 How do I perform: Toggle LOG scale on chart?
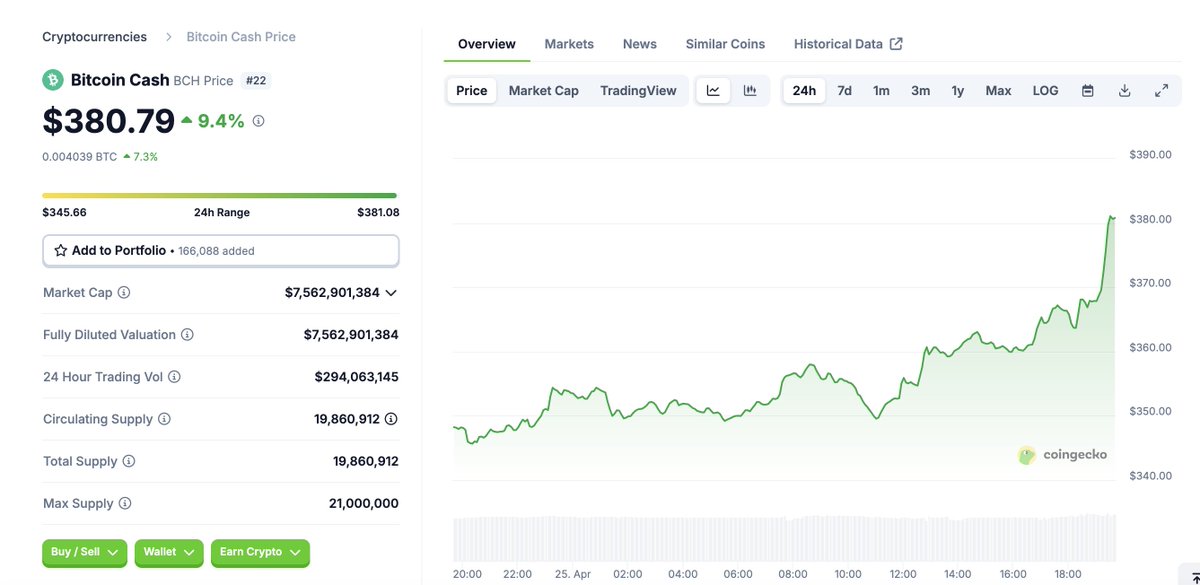click(1045, 91)
